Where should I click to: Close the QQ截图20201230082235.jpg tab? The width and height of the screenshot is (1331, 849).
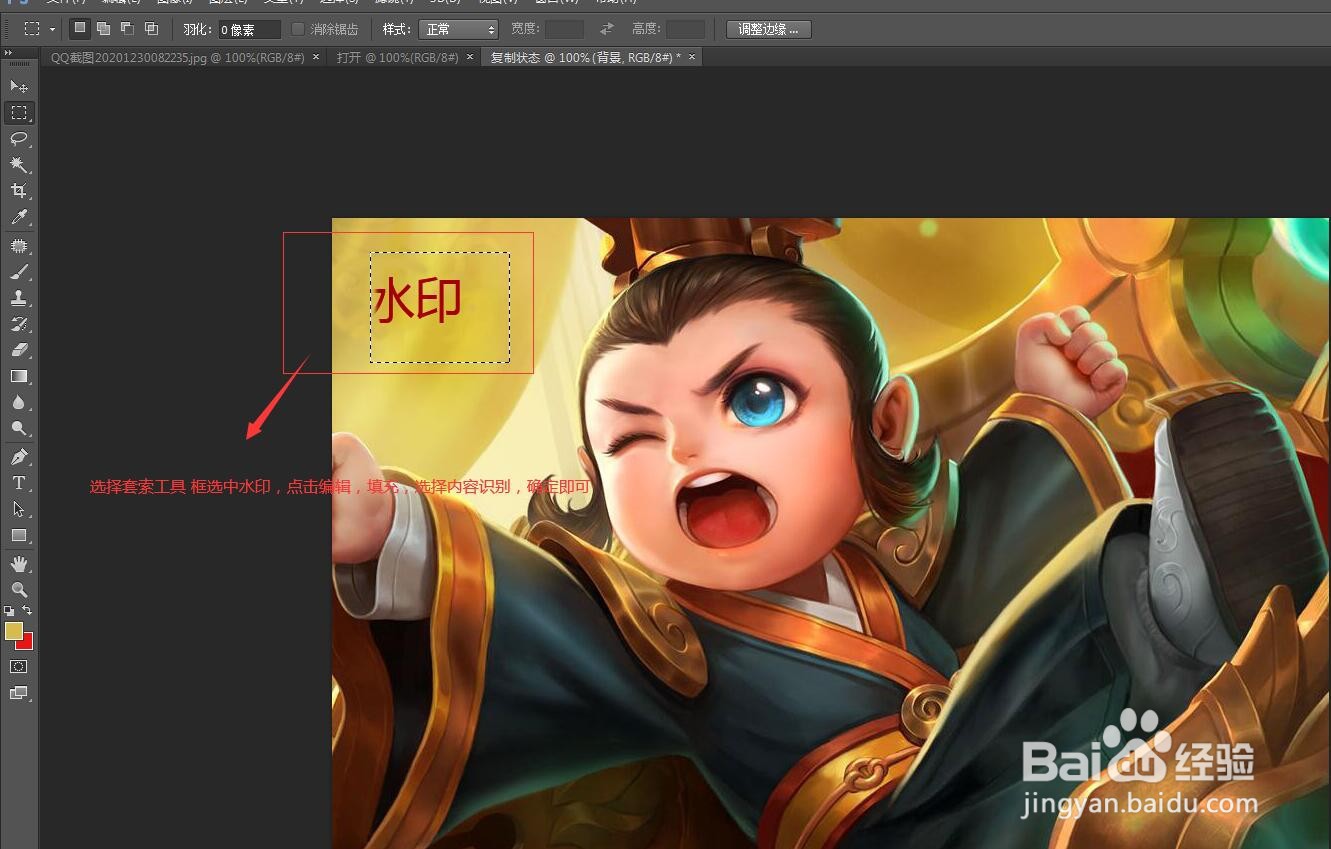(316, 57)
